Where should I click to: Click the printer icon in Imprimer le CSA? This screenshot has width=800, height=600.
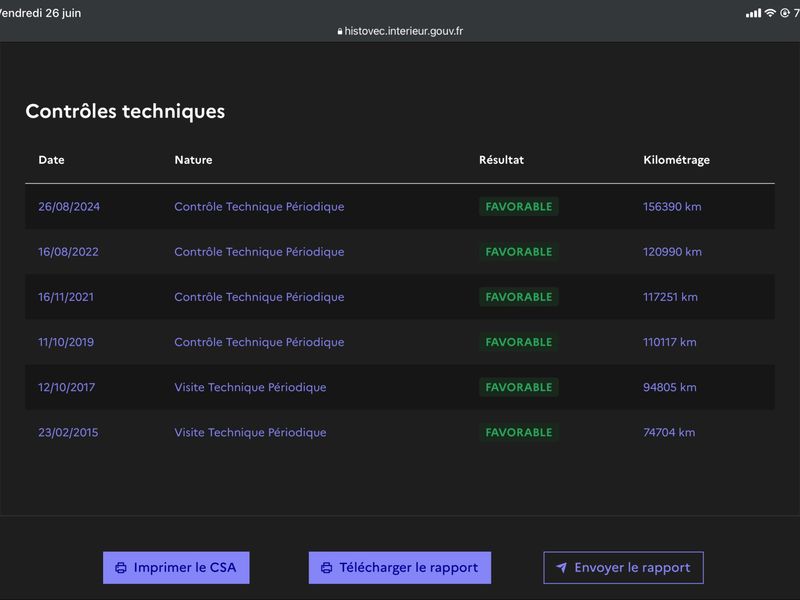point(121,568)
